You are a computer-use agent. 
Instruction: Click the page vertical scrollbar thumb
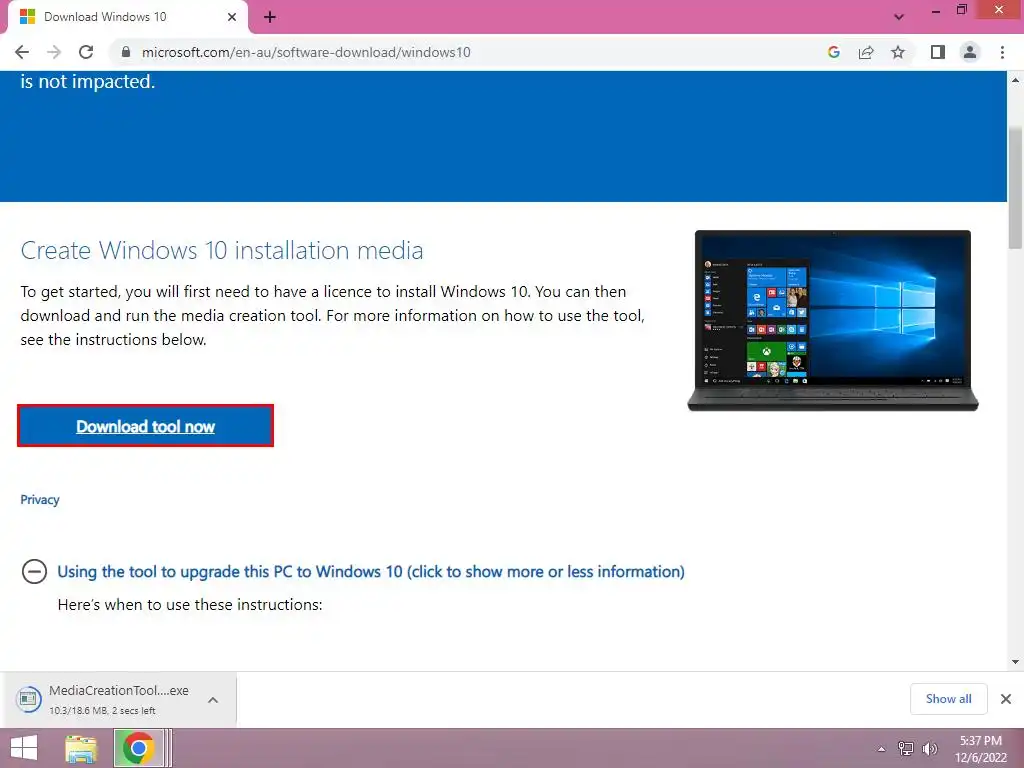click(1015, 188)
